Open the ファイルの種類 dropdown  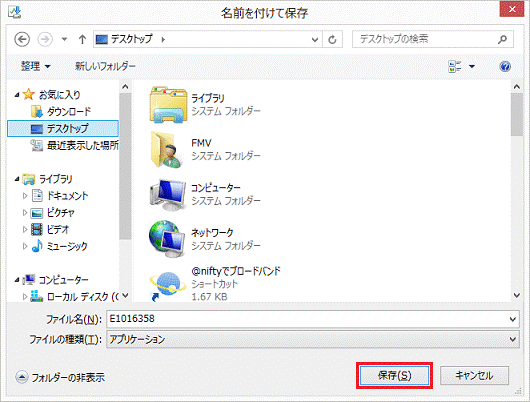313,339
